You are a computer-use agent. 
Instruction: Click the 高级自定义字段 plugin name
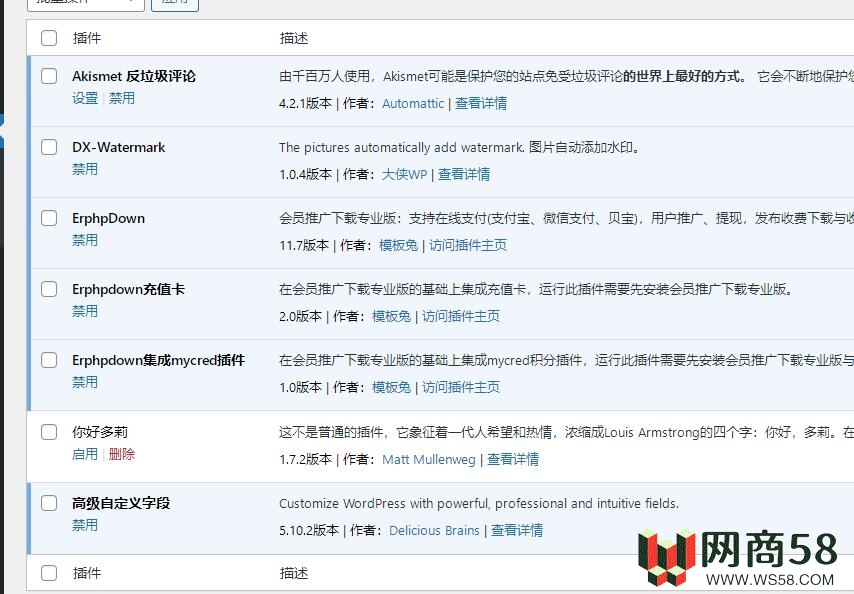click(121, 503)
